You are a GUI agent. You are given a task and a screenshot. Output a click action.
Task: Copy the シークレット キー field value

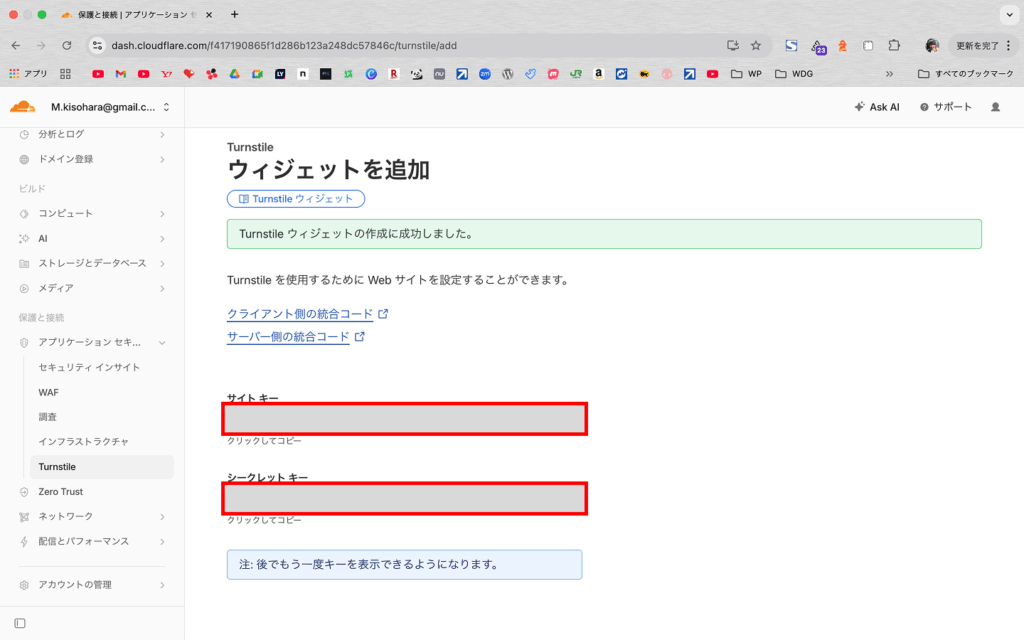point(405,498)
